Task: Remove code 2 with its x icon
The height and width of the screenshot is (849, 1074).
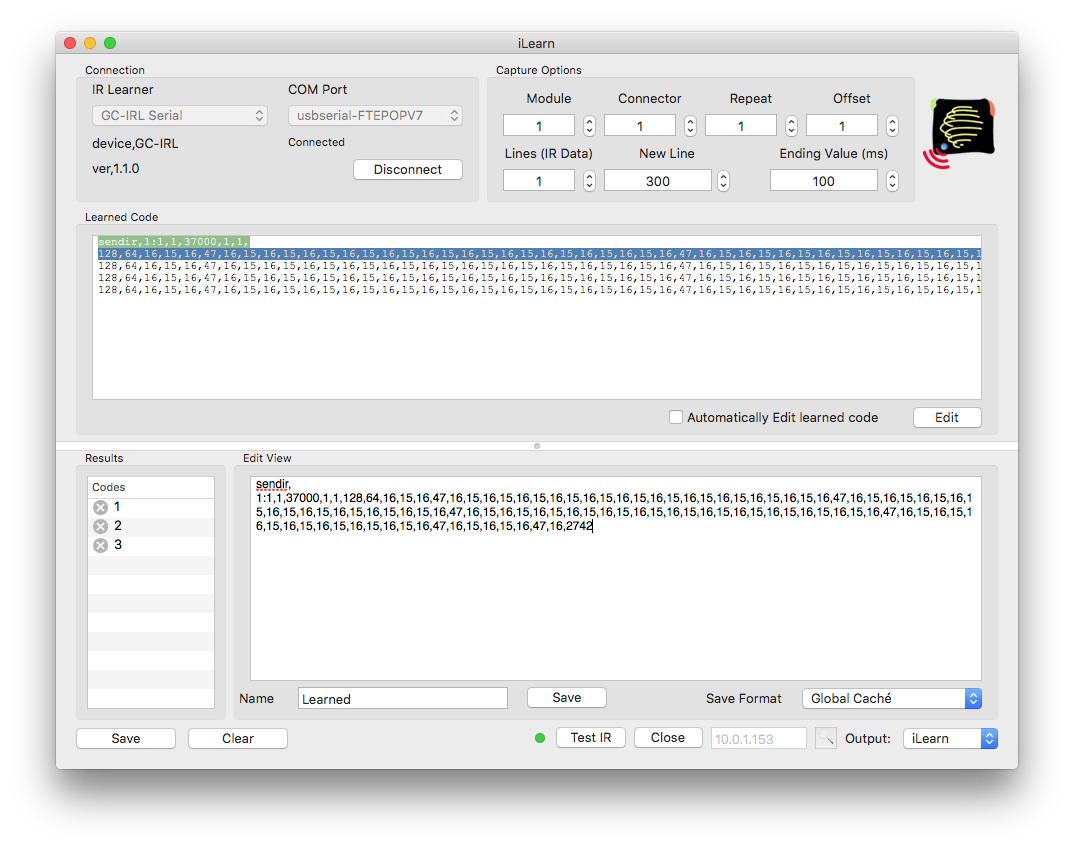Action: tap(101, 527)
